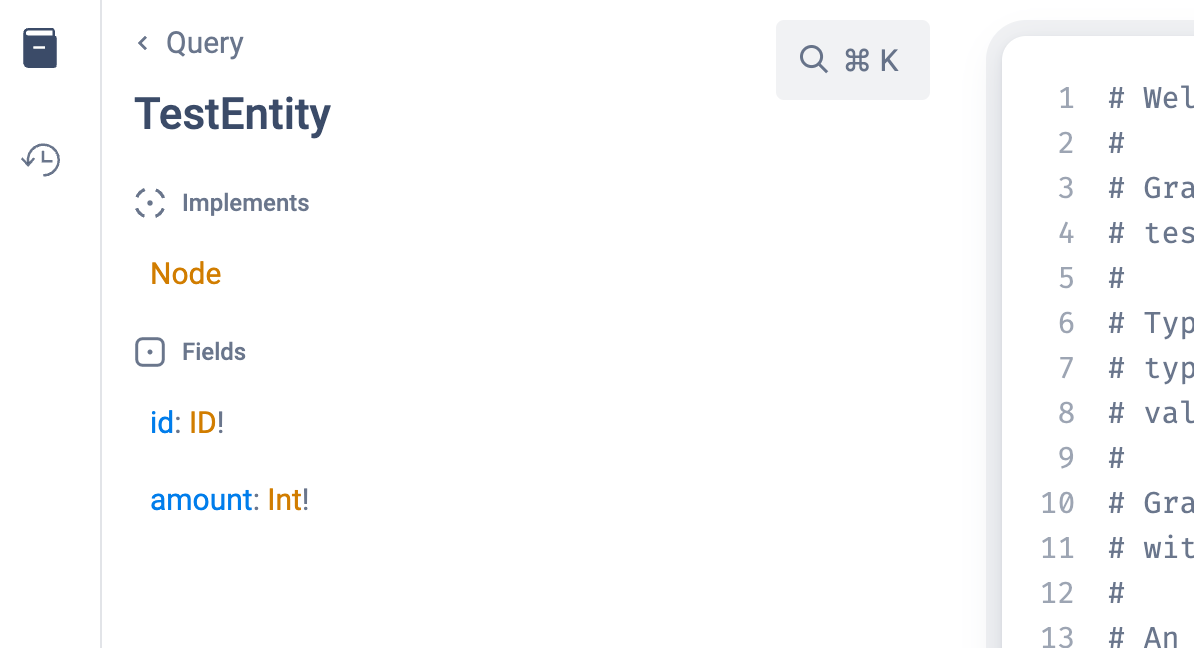
Task: Open the docs explorer book icon
Action: [x=40, y=47]
